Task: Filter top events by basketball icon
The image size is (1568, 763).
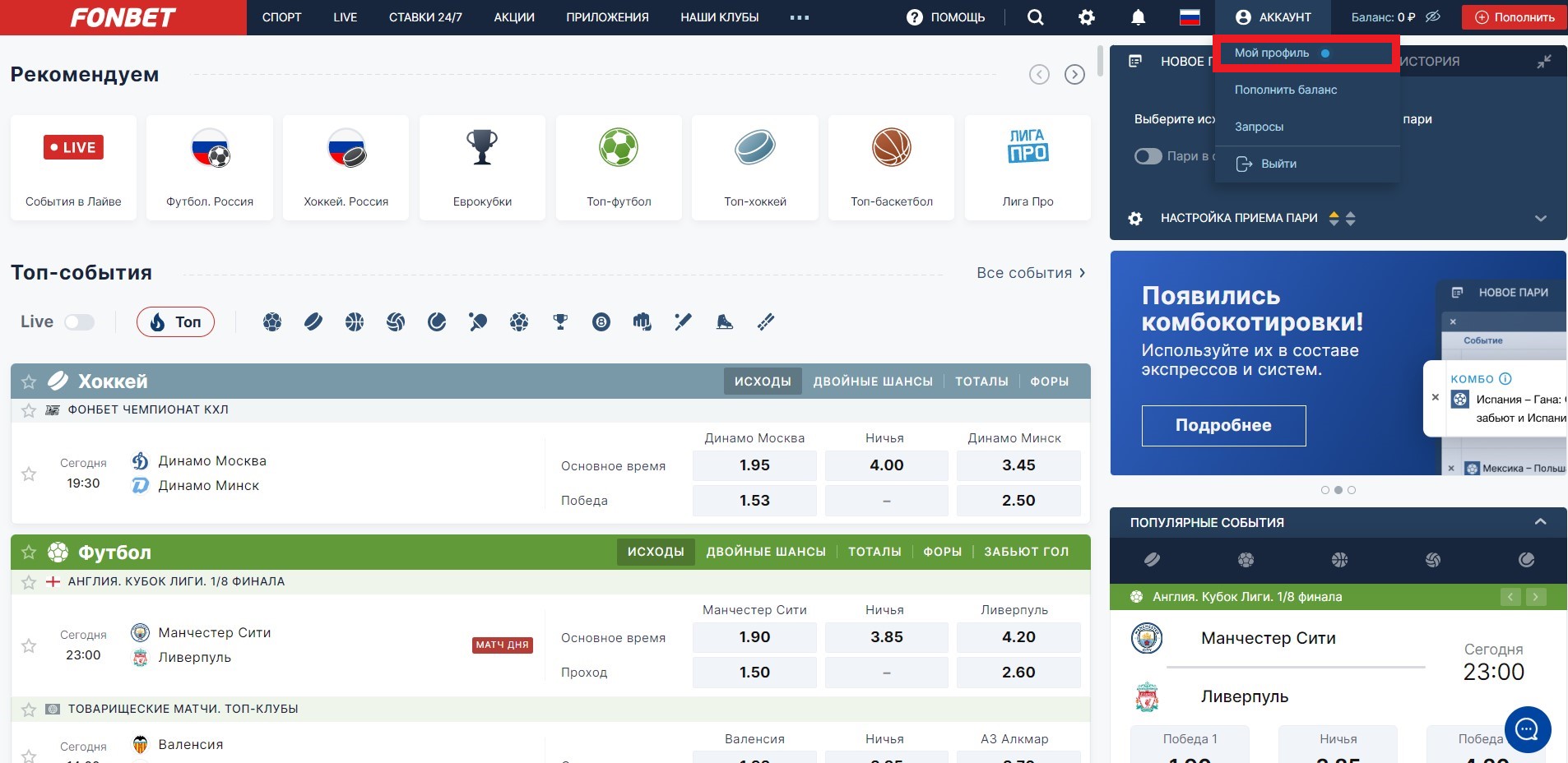Action: 355,322
